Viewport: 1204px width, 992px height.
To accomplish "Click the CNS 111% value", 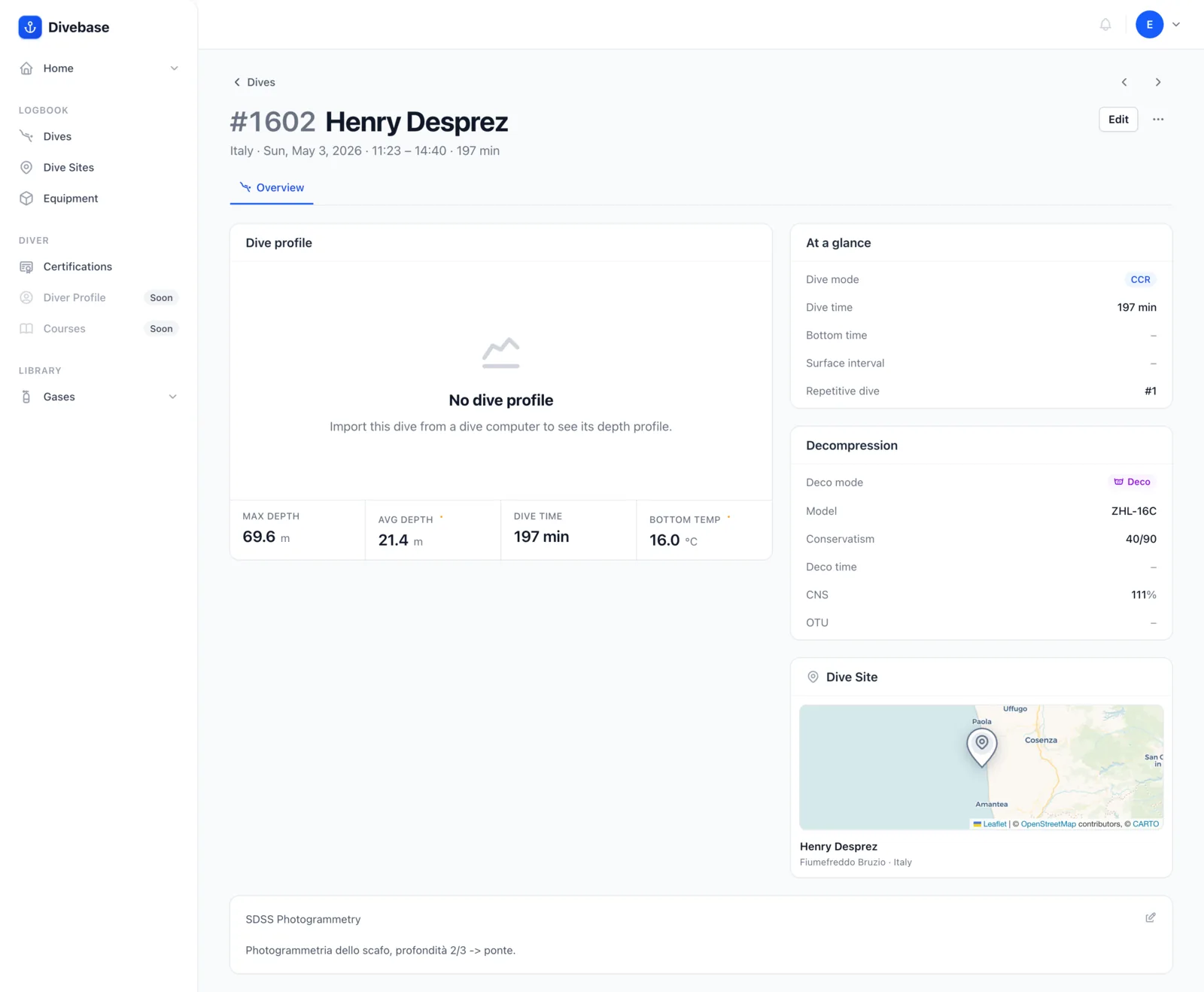I will pyautogui.click(x=1143, y=595).
